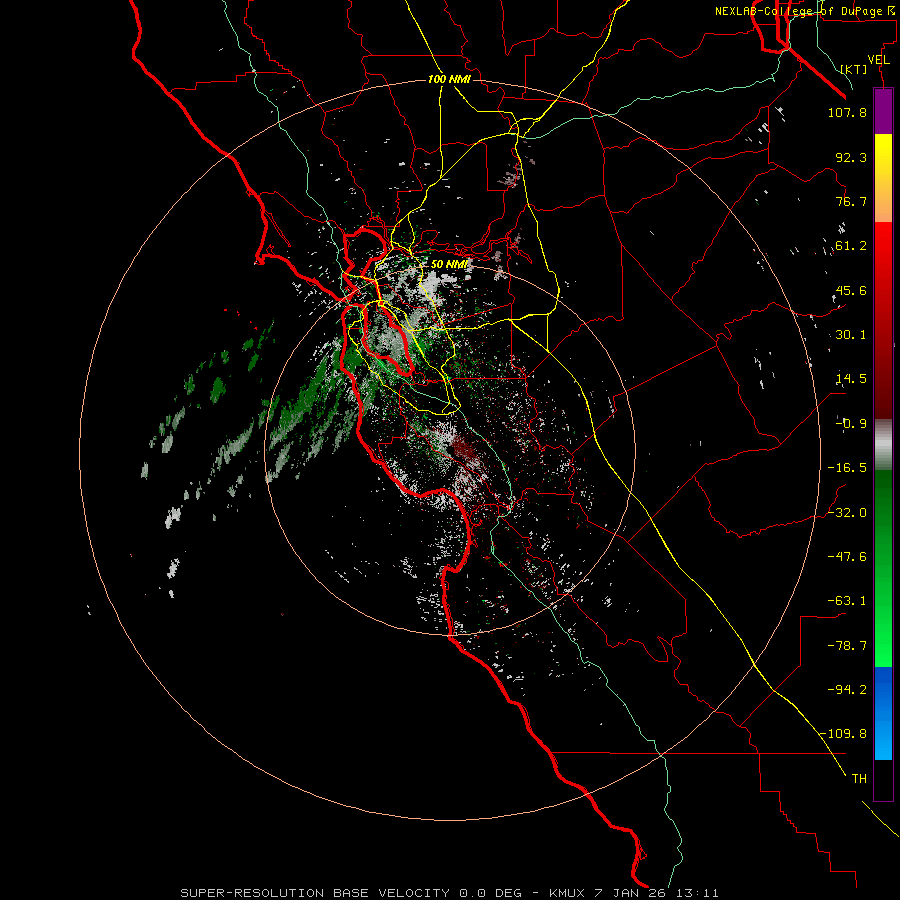The height and width of the screenshot is (900, 900).
Task: Click the VEL legend title
Action: click(879, 60)
